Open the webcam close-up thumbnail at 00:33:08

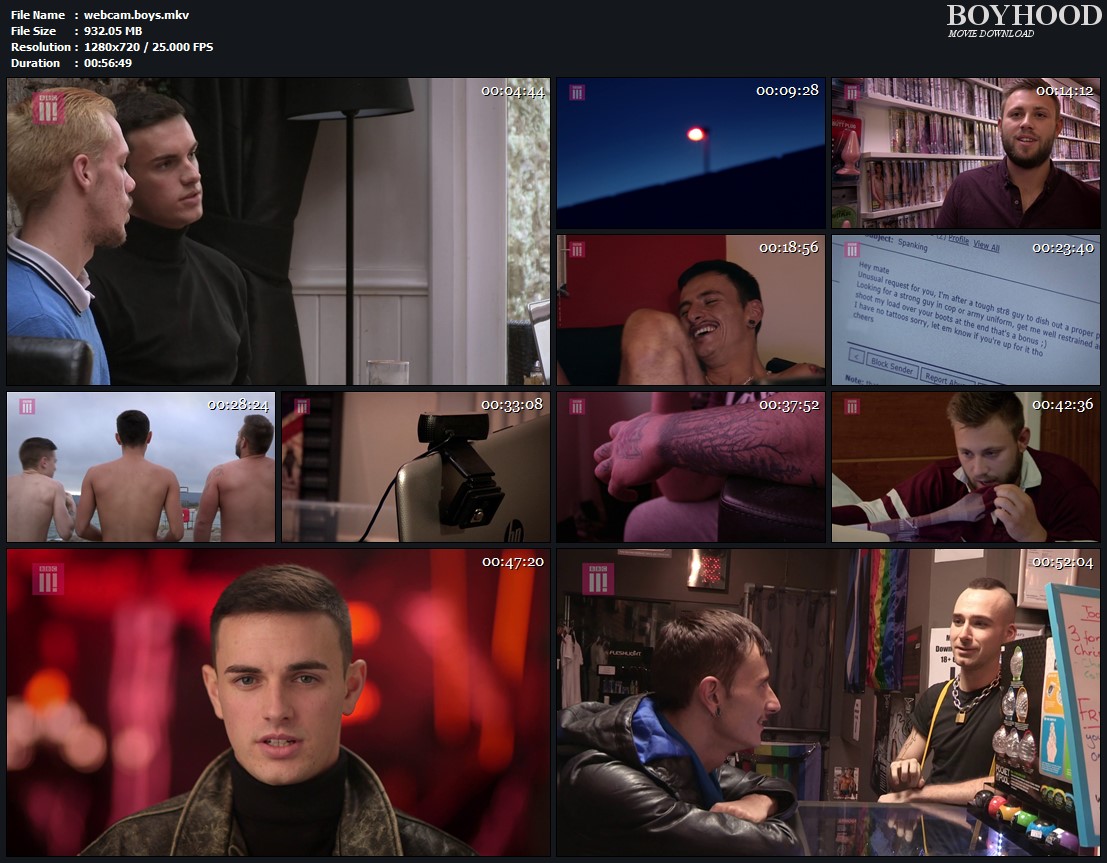point(415,467)
